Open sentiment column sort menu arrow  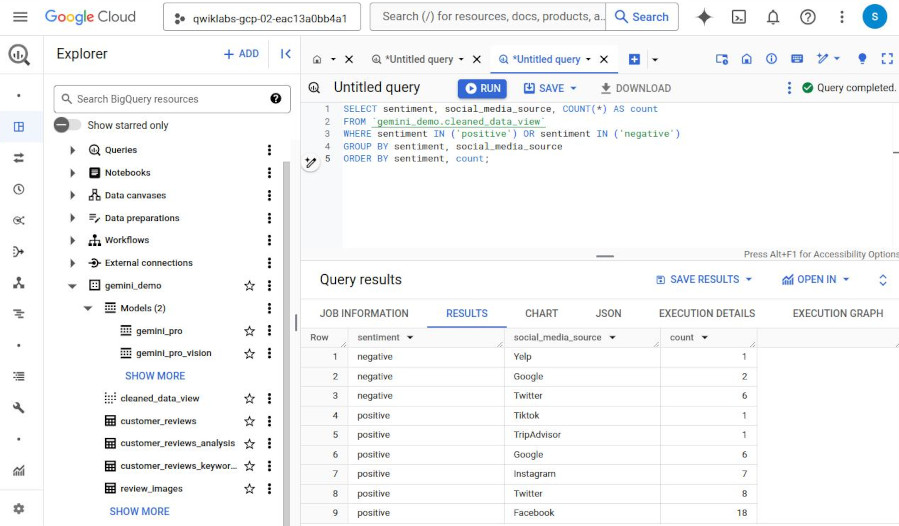tap(410, 337)
